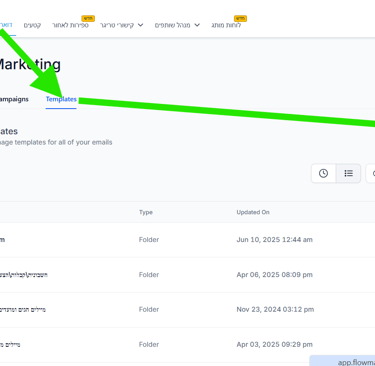Switch to list view with the bulleted-list icon

coord(348,173)
